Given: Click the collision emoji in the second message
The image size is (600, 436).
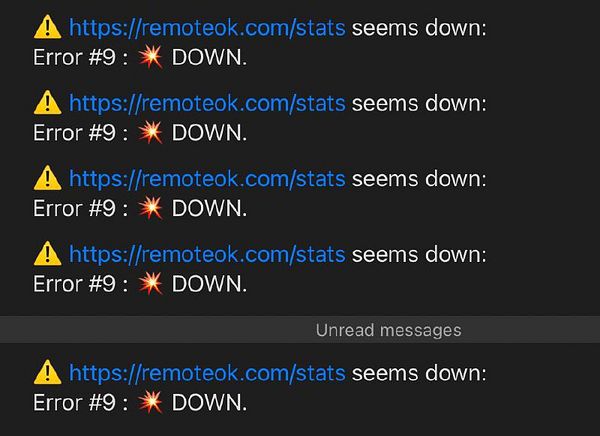Looking at the screenshot, I should [x=151, y=132].
